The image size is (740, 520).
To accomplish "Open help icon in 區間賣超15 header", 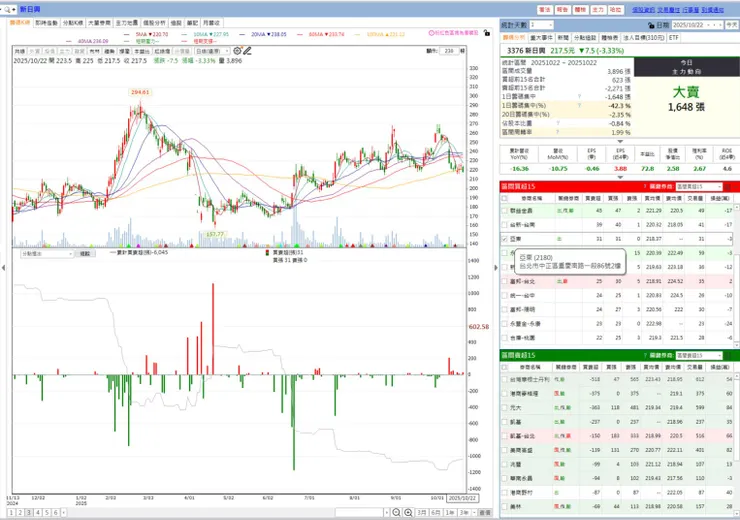I will [645, 355].
